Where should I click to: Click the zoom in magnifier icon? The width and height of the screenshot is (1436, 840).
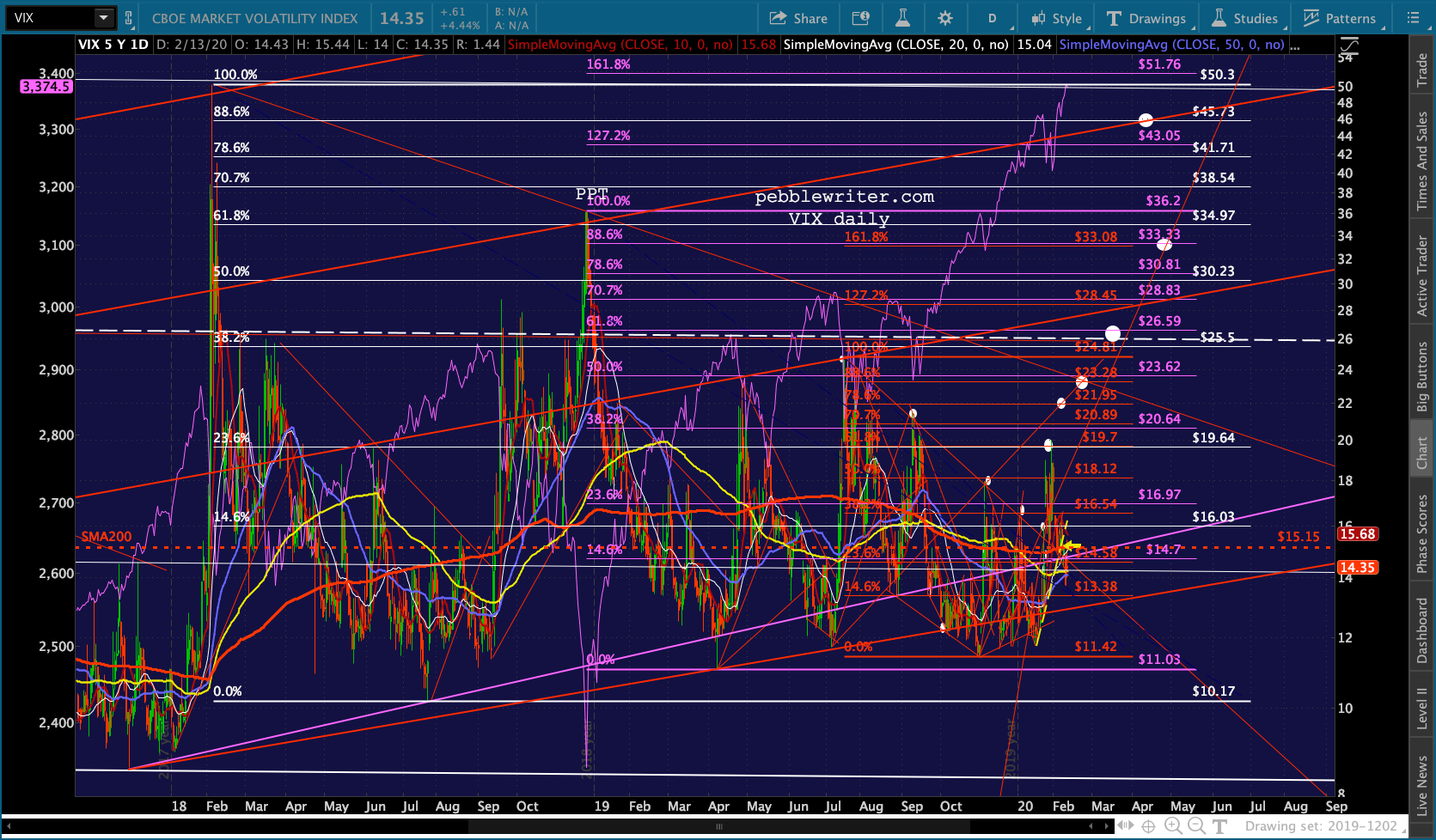pos(1172,826)
